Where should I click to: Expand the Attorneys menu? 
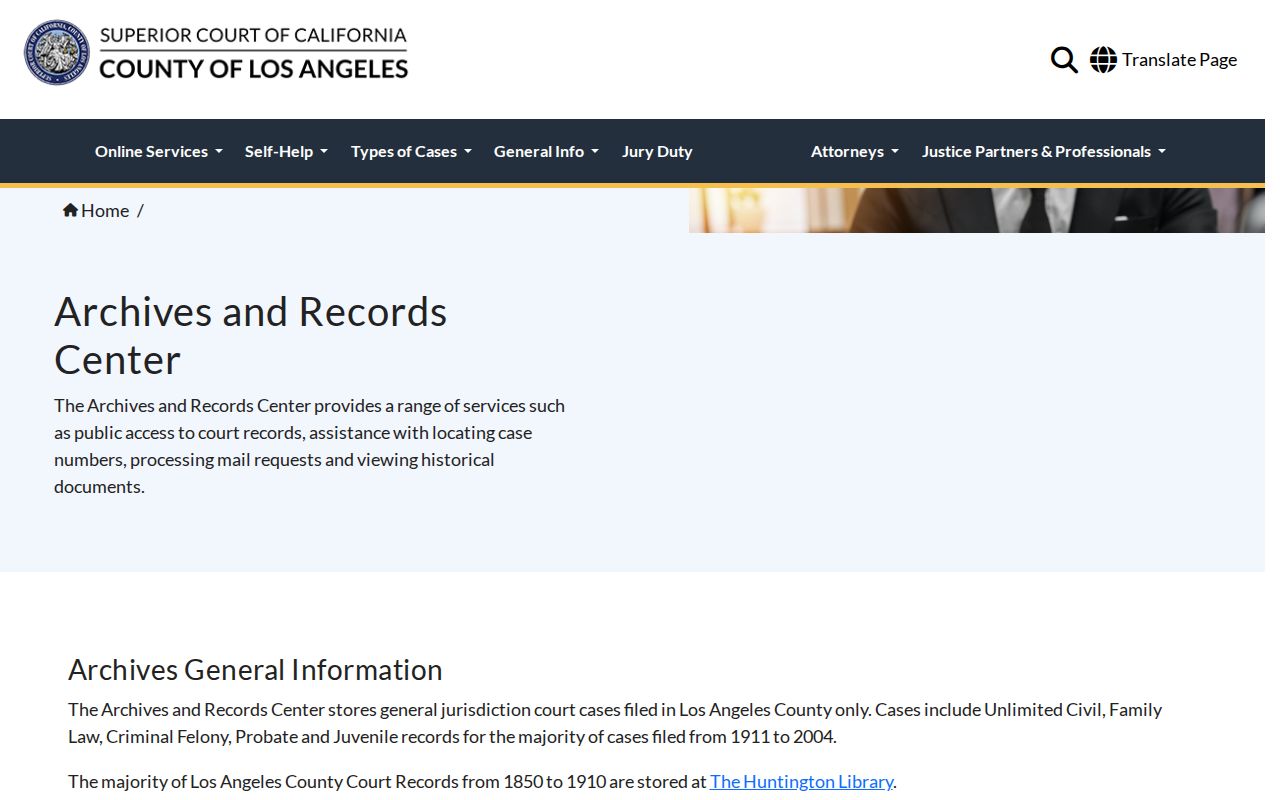pos(855,152)
